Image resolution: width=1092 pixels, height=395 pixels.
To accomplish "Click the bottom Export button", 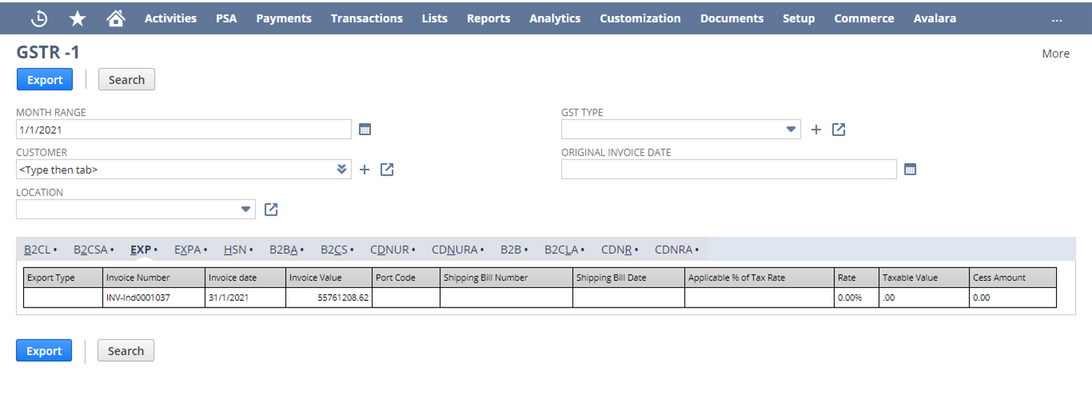I will (x=44, y=350).
